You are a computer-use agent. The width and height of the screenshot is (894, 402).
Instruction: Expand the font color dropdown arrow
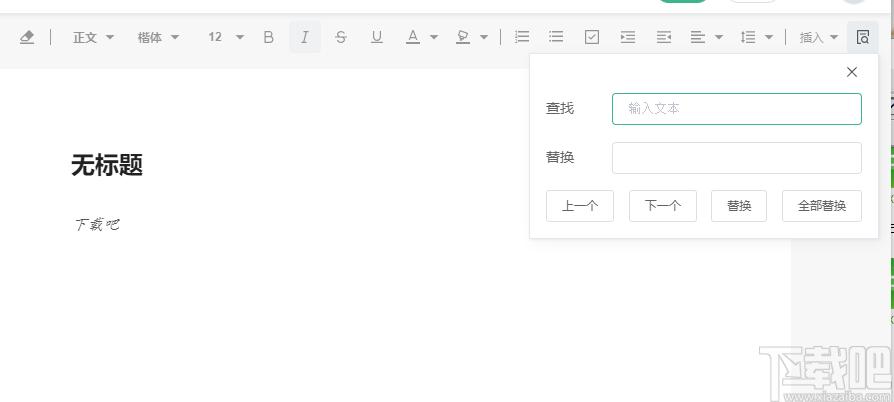tap(434, 37)
